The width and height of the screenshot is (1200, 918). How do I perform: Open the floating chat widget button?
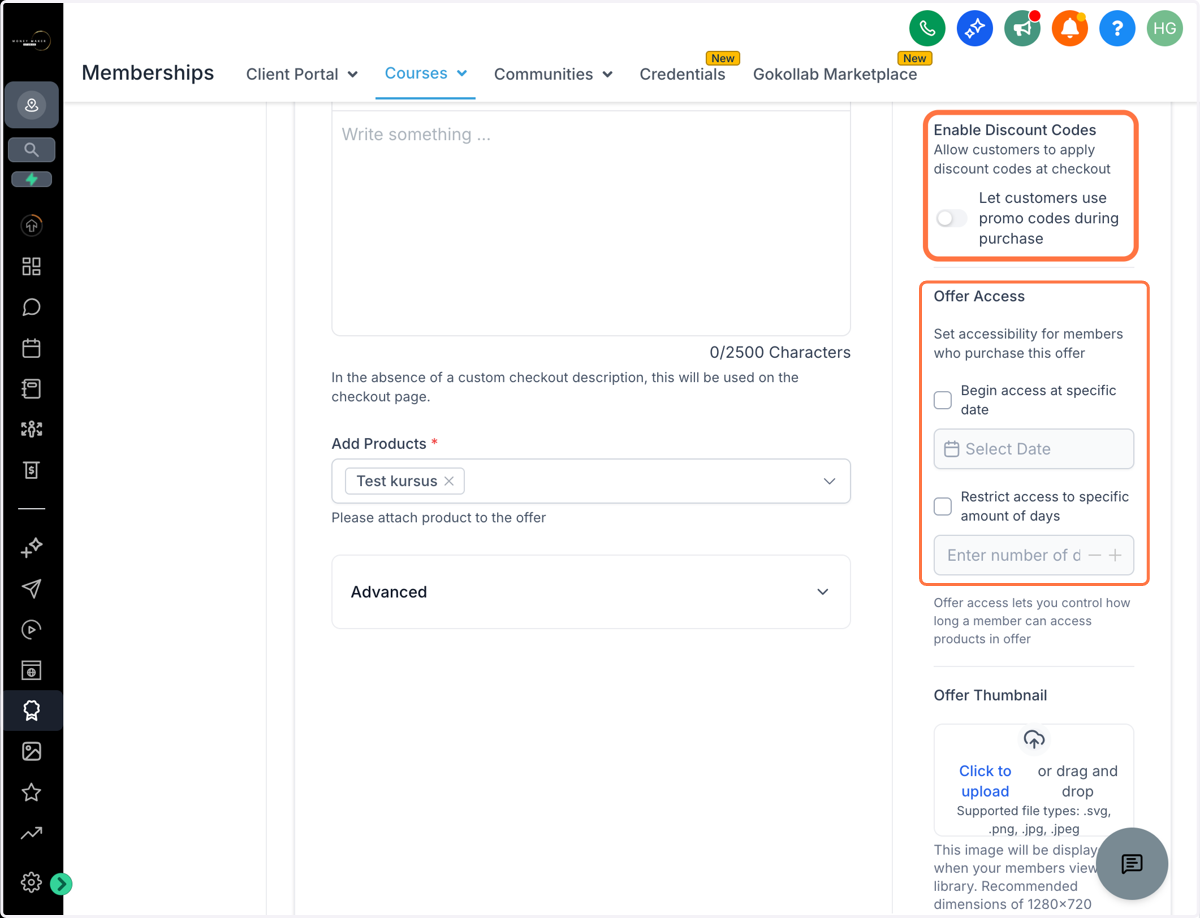pyautogui.click(x=1132, y=864)
